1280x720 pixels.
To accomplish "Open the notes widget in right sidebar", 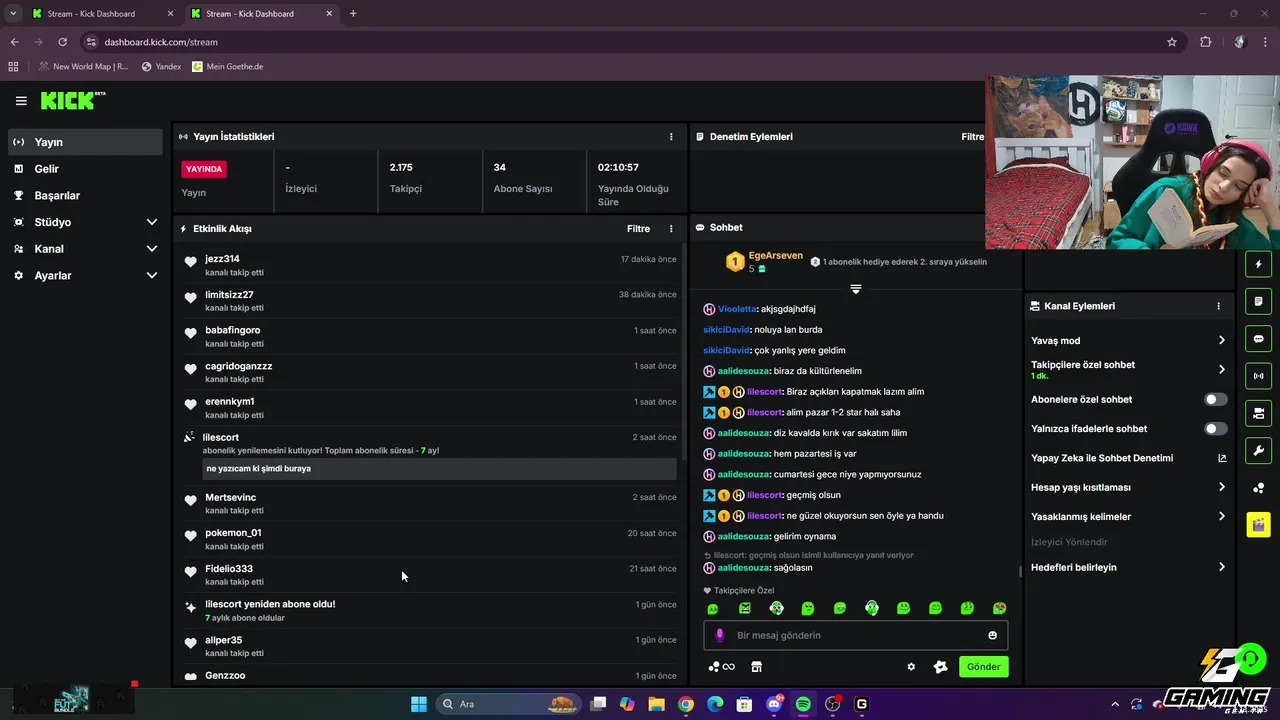I will pyautogui.click(x=1258, y=301).
